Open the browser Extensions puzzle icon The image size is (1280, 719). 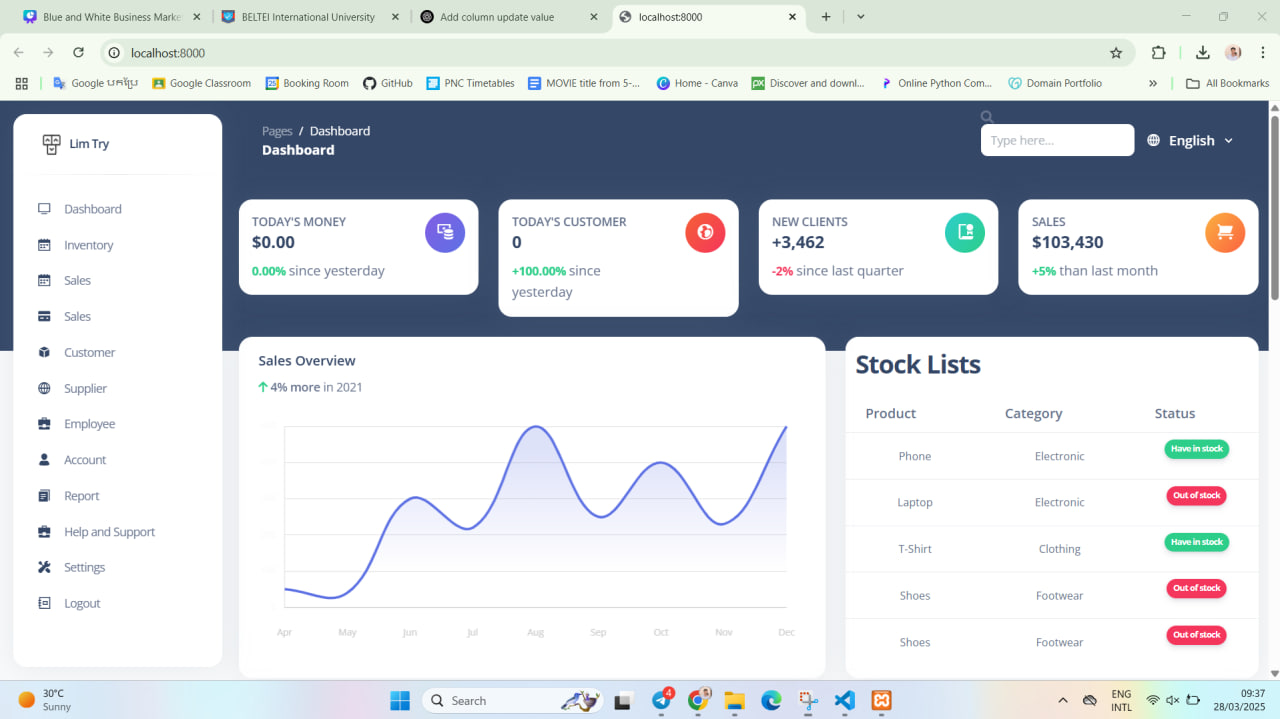coord(1159,53)
